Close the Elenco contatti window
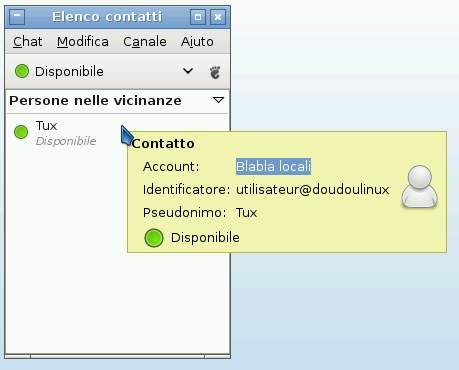The width and height of the screenshot is (459, 370). pos(218,17)
